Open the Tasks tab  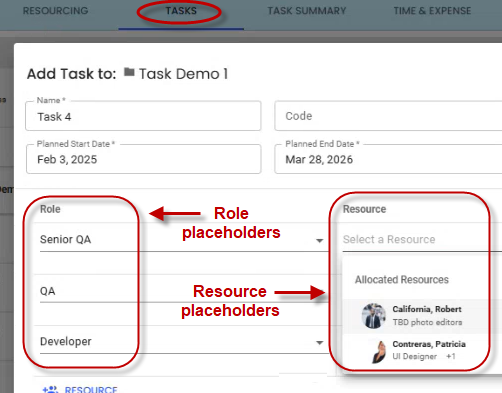pyautogui.click(x=181, y=11)
